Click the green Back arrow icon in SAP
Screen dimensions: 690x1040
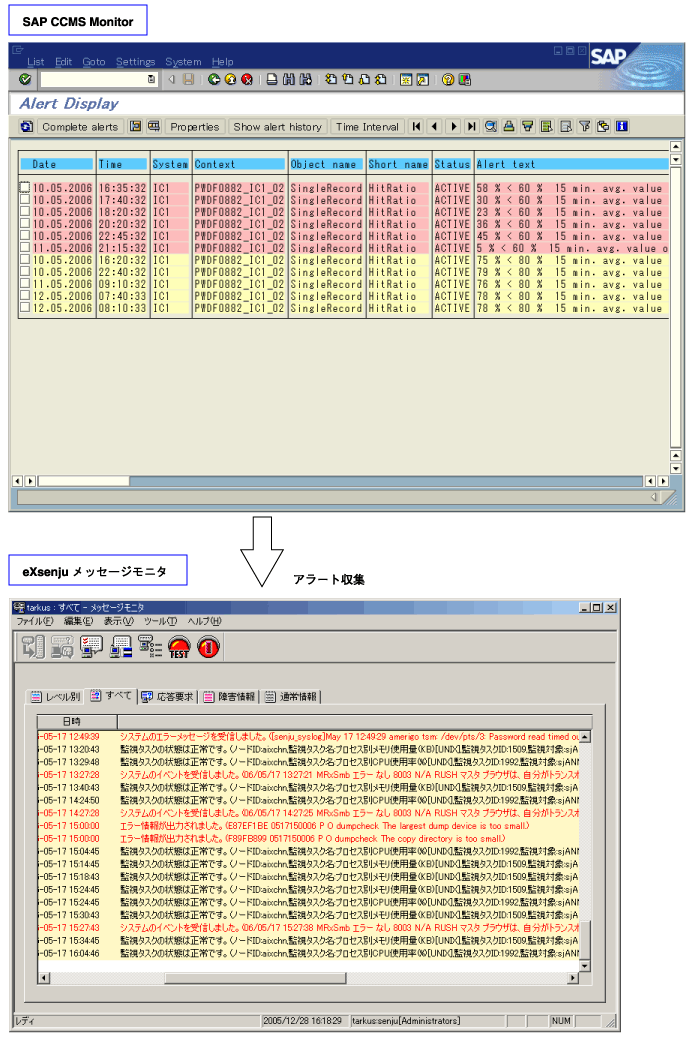[x=214, y=80]
